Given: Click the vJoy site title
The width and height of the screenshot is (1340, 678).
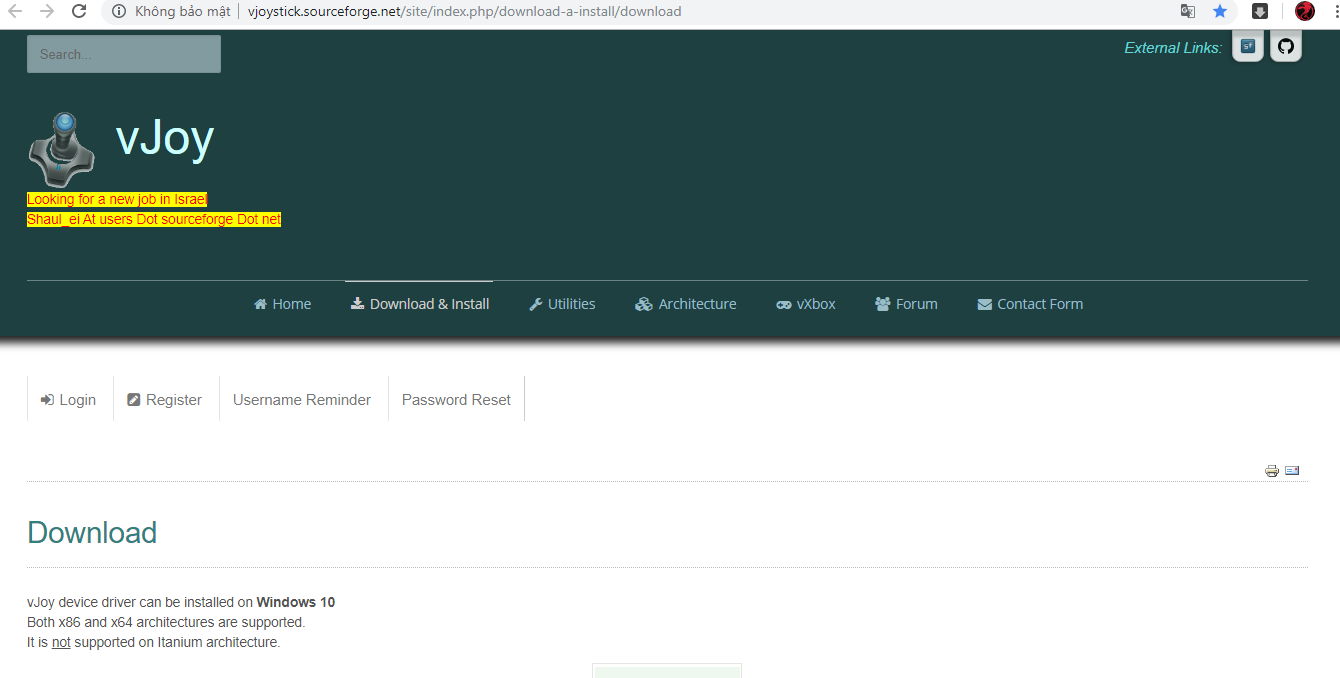Looking at the screenshot, I should point(165,138).
